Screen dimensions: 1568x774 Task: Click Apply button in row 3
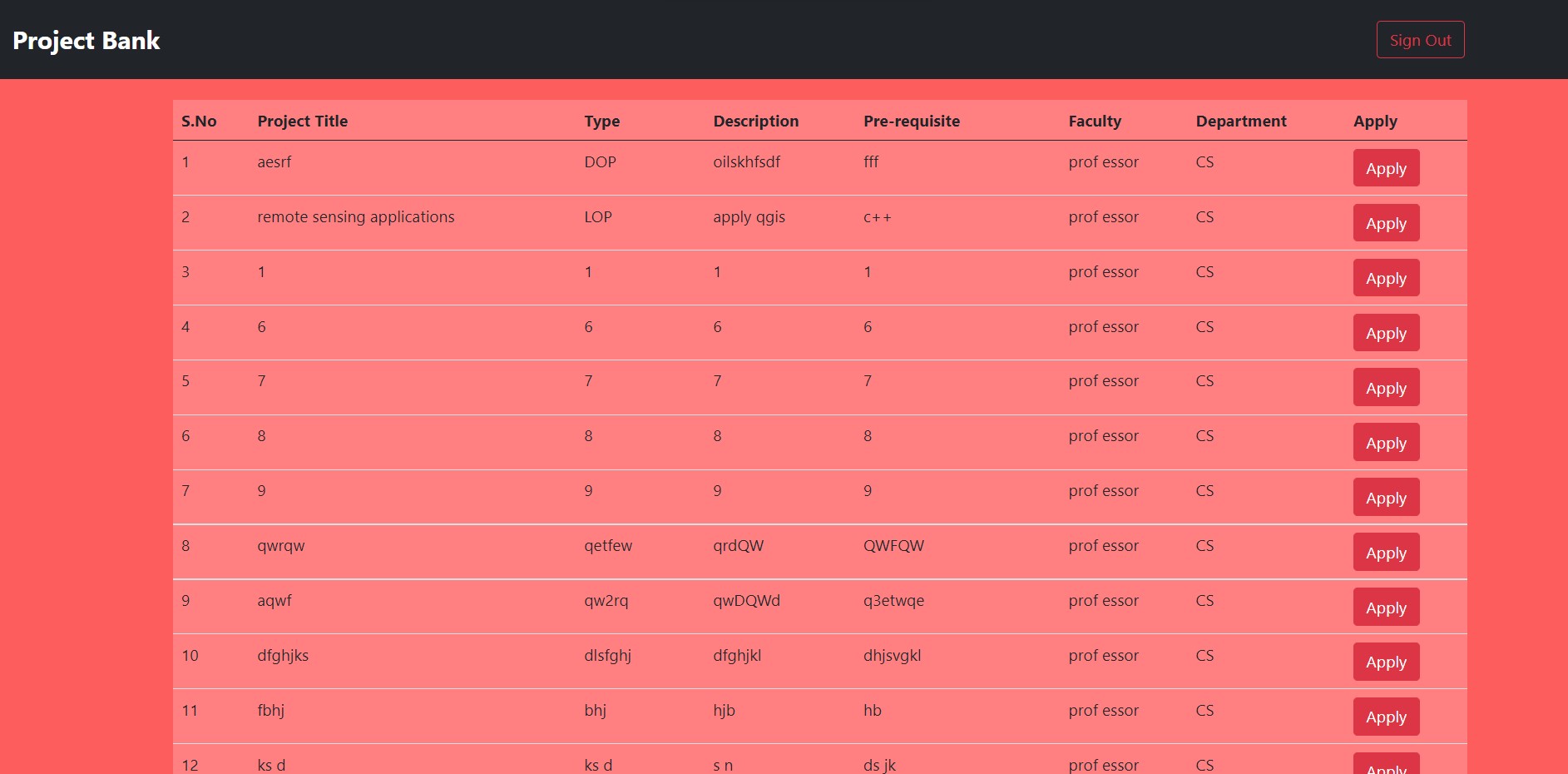(x=1386, y=278)
